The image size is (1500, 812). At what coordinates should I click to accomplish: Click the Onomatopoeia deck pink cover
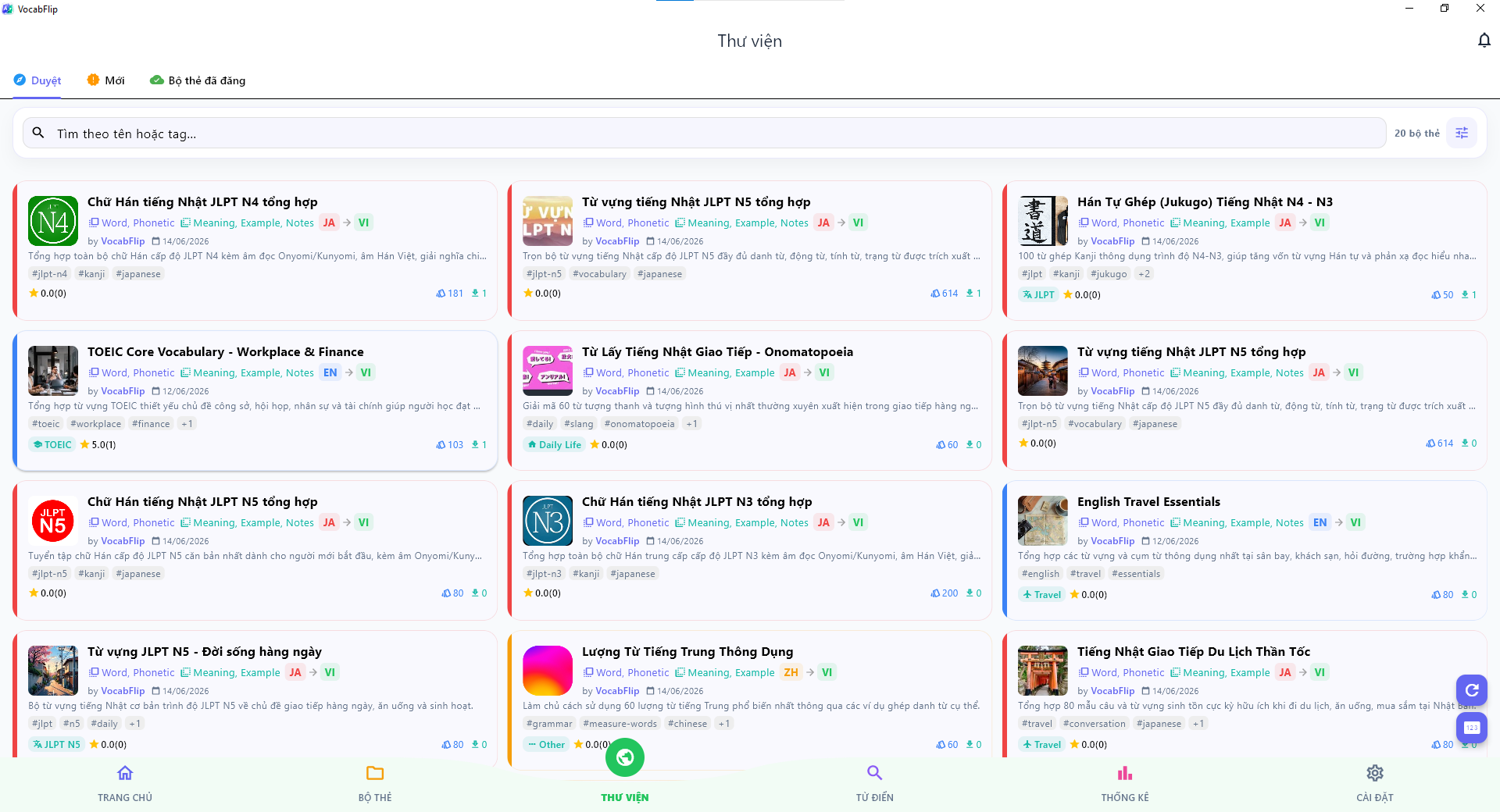pos(548,371)
